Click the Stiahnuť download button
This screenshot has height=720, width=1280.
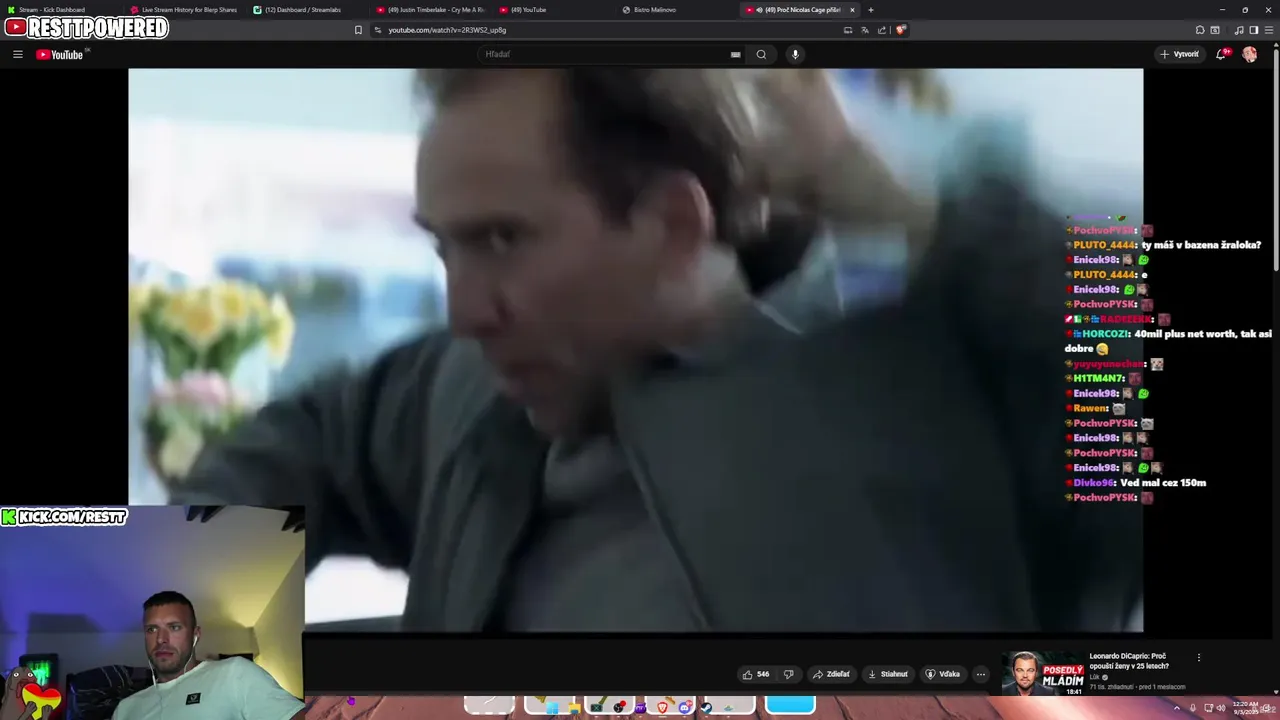[888, 674]
